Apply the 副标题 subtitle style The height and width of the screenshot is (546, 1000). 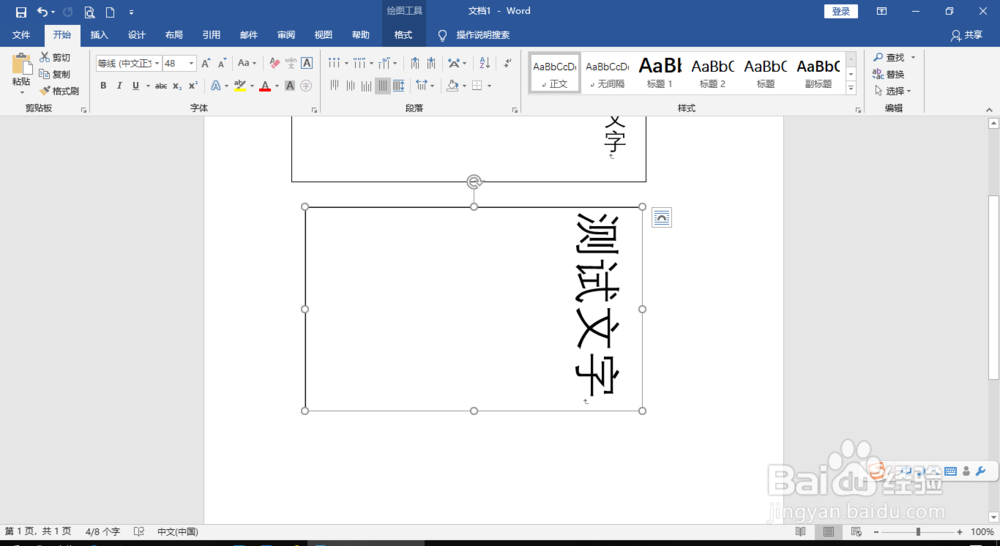(x=818, y=73)
